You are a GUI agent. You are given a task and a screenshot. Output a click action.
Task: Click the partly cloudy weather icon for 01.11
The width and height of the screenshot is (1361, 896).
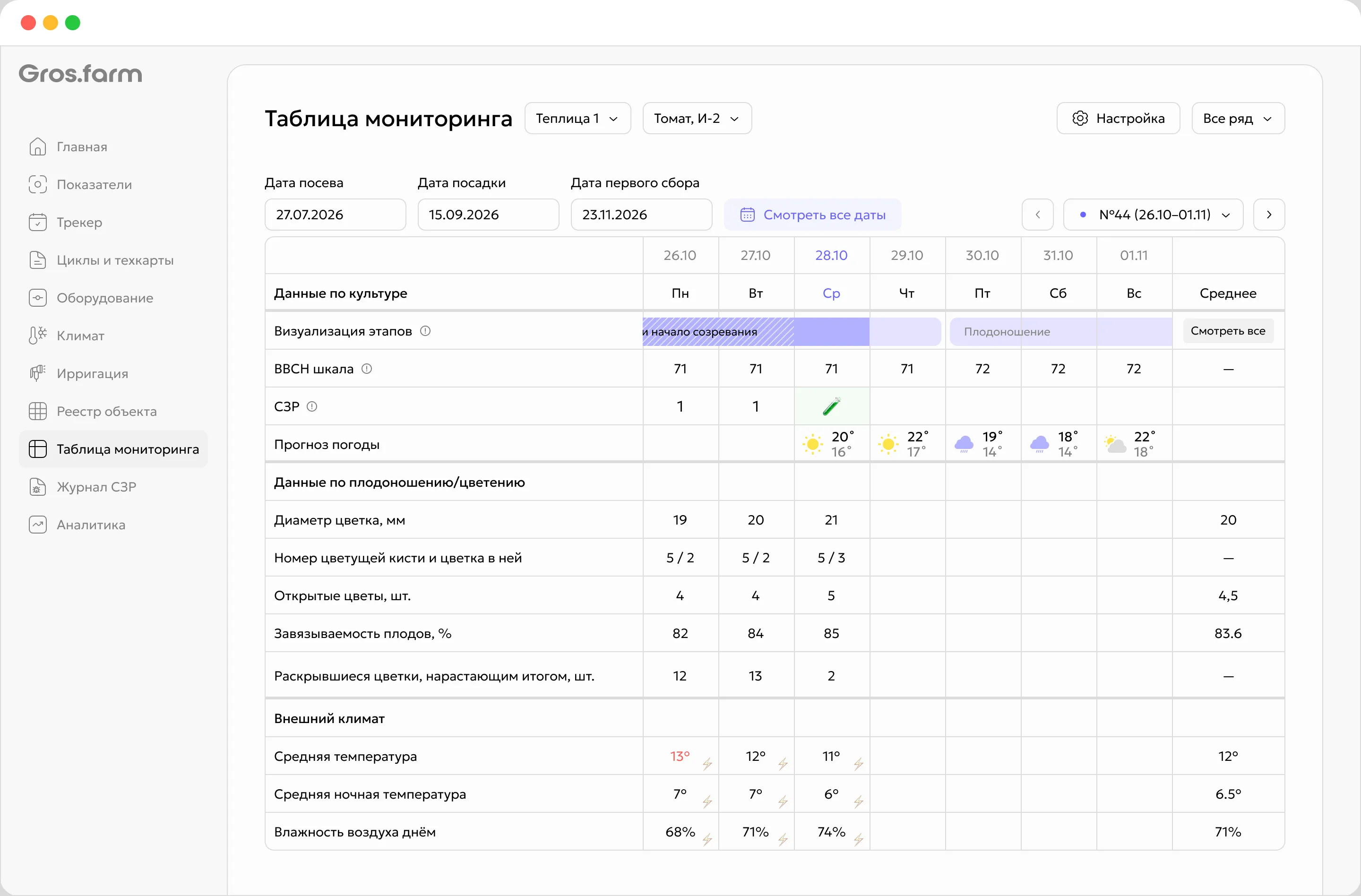[x=1115, y=444]
